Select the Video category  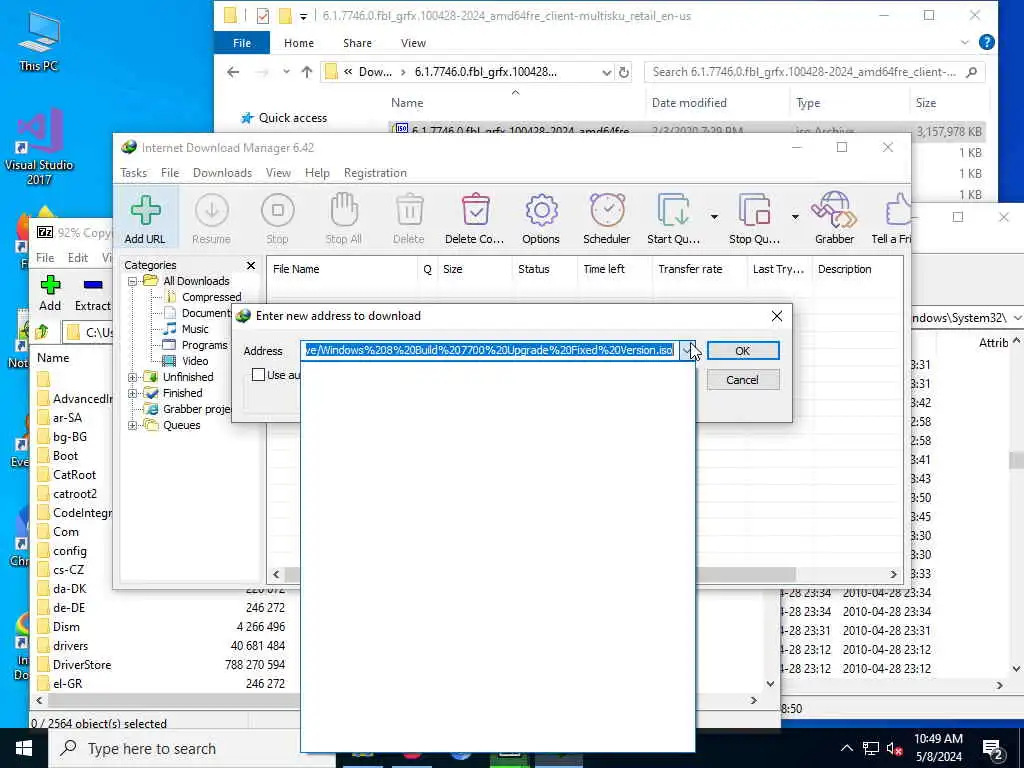[195, 361]
